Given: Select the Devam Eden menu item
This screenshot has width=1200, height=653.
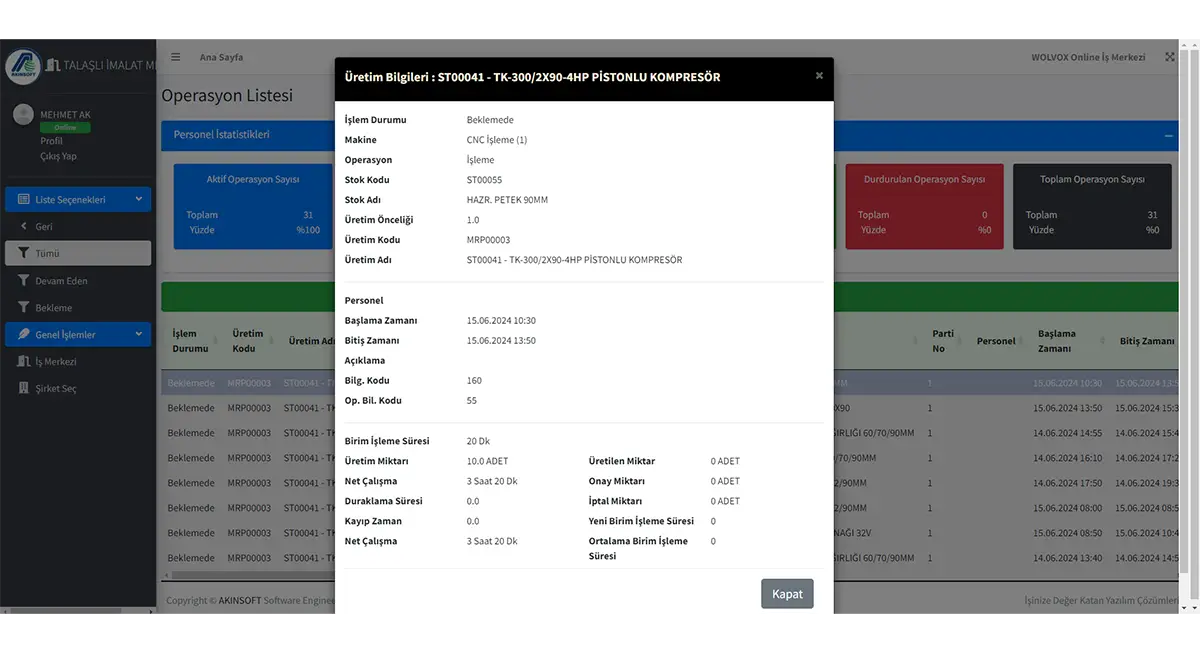Looking at the screenshot, I should pyautogui.click(x=78, y=281).
